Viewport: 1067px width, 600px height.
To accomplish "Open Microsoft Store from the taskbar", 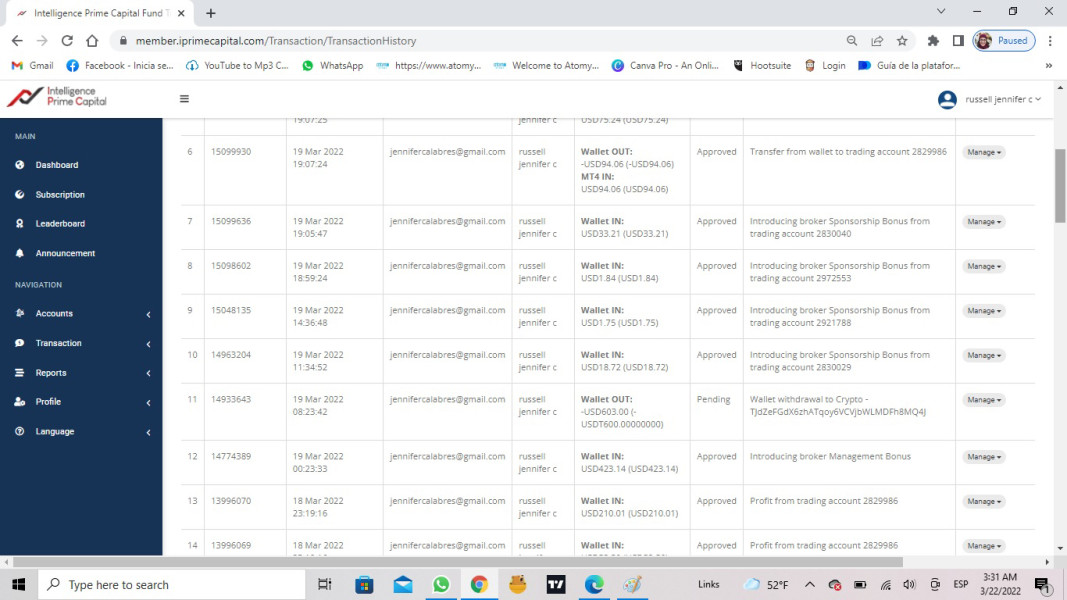I will (x=364, y=584).
